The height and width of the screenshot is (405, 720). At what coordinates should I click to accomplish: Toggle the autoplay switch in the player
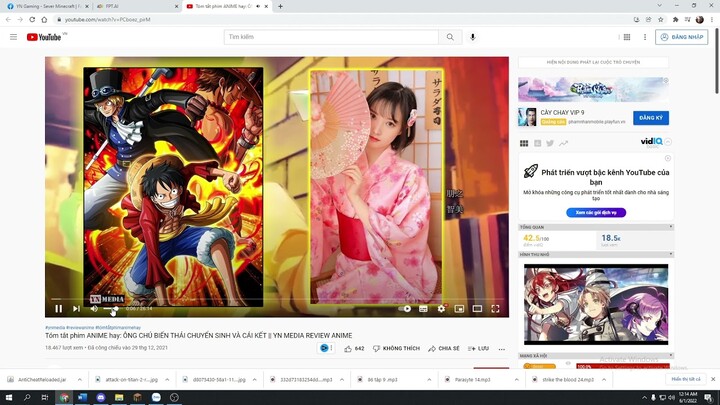click(x=405, y=309)
